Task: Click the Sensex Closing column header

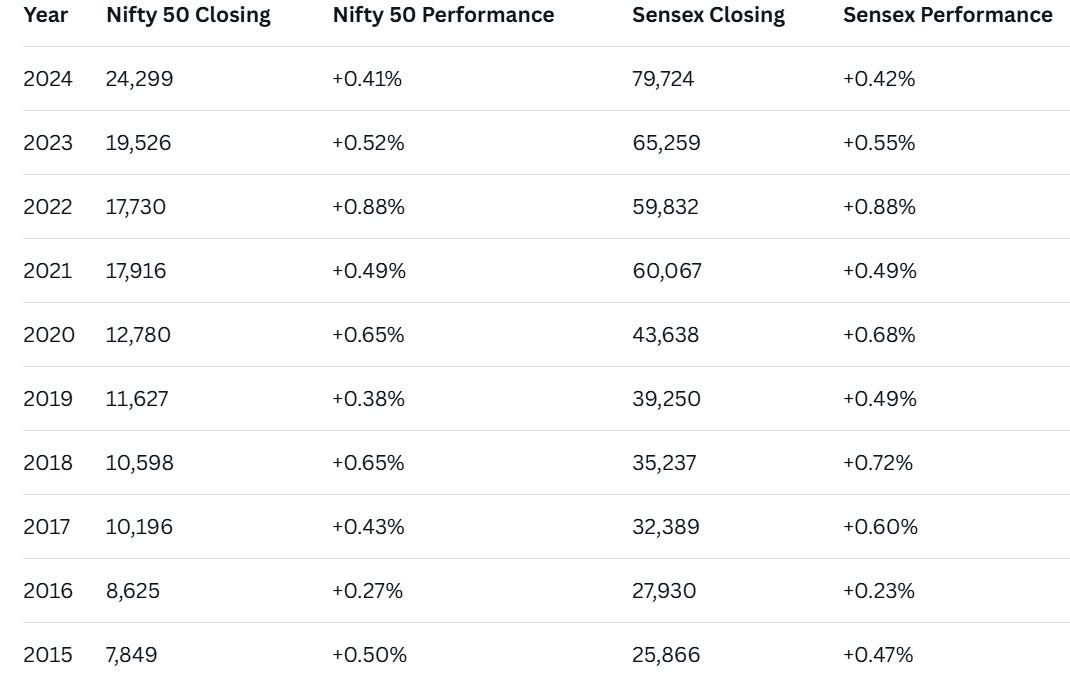Action: pyautogui.click(x=708, y=15)
